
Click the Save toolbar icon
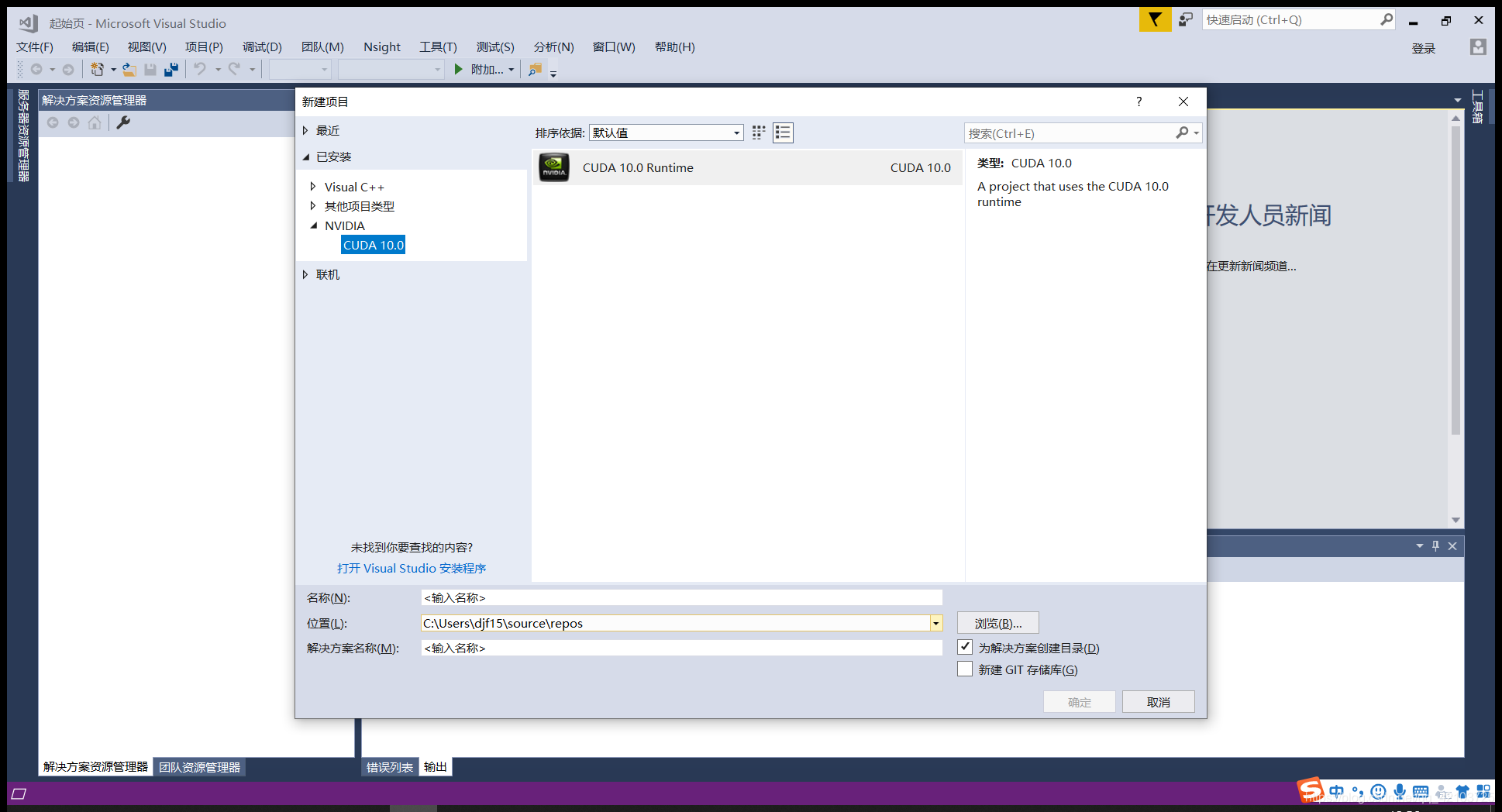(x=150, y=69)
